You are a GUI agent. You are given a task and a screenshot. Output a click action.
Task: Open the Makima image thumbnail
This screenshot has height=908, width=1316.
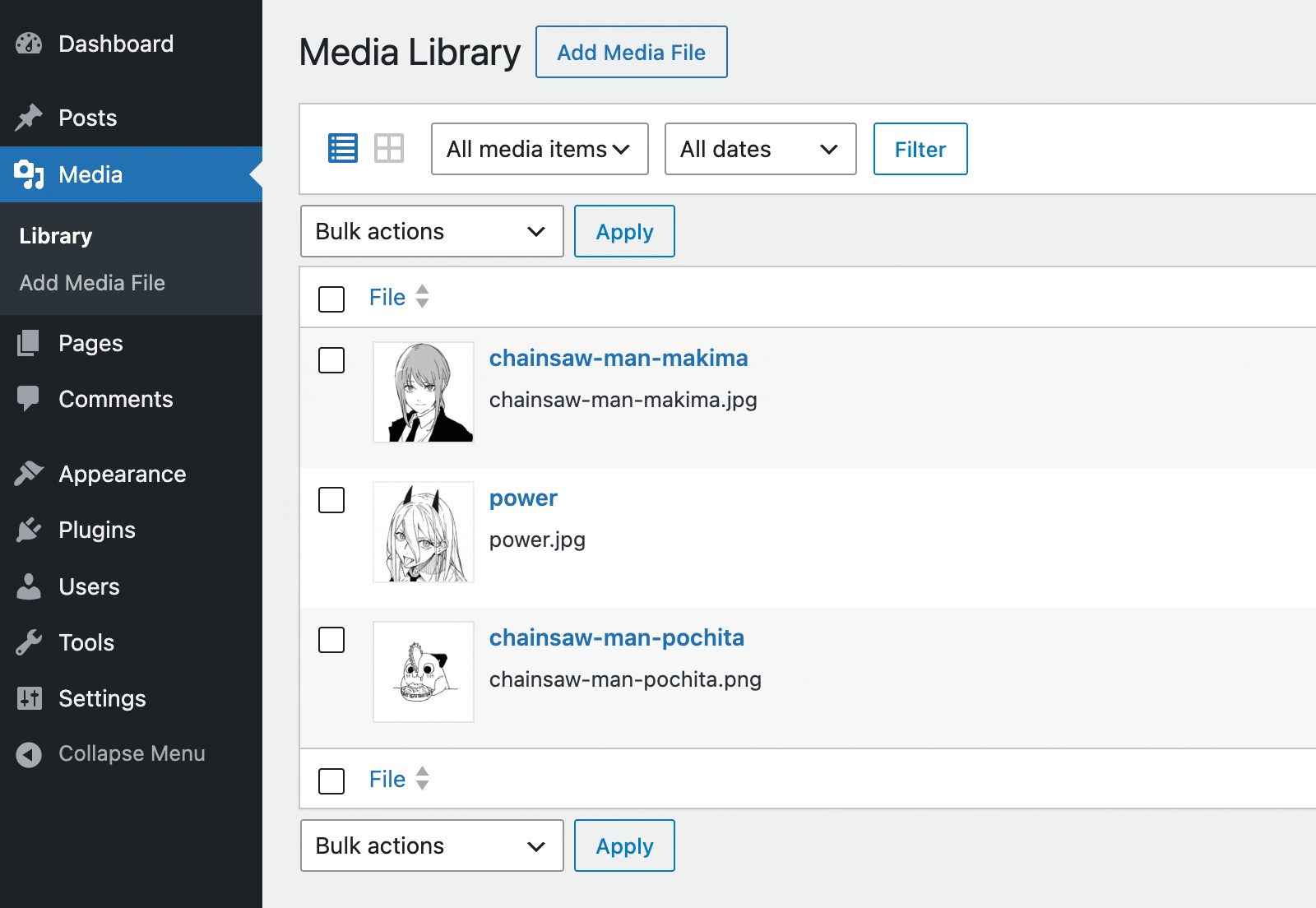[x=424, y=392]
